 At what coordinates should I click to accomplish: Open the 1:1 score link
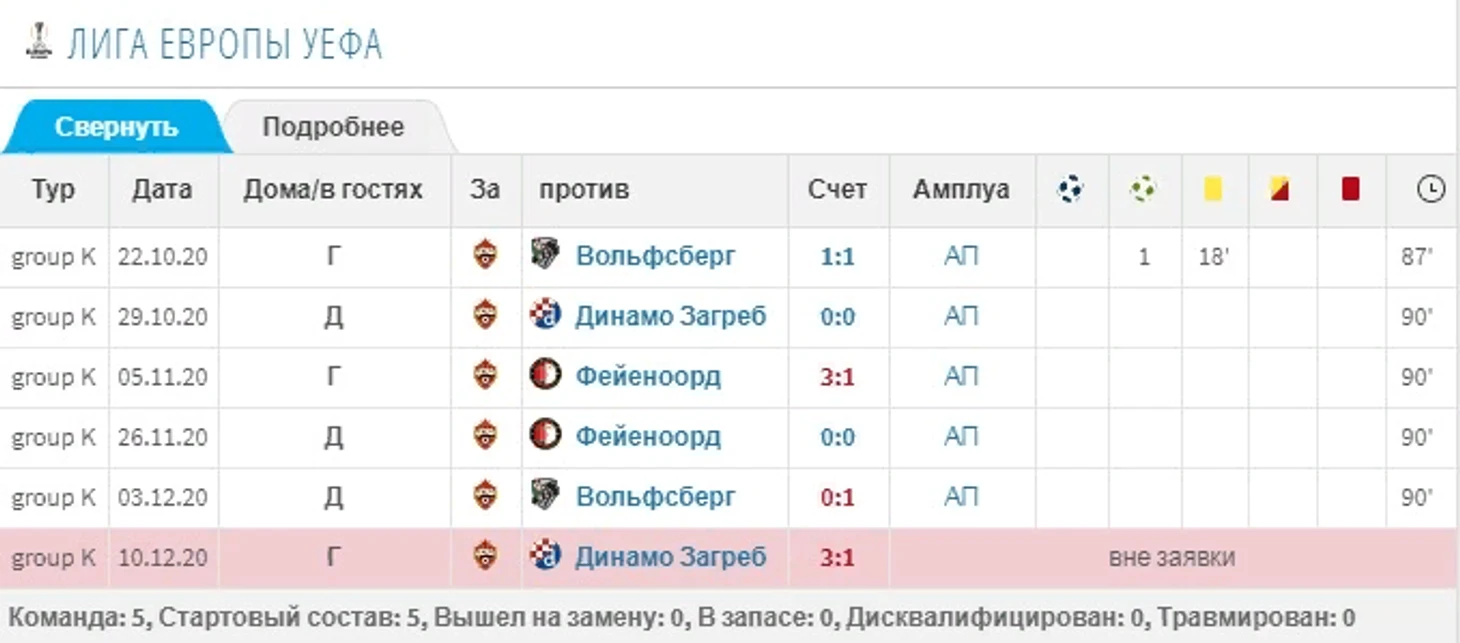pyautogui.click(x=838, y=257)
